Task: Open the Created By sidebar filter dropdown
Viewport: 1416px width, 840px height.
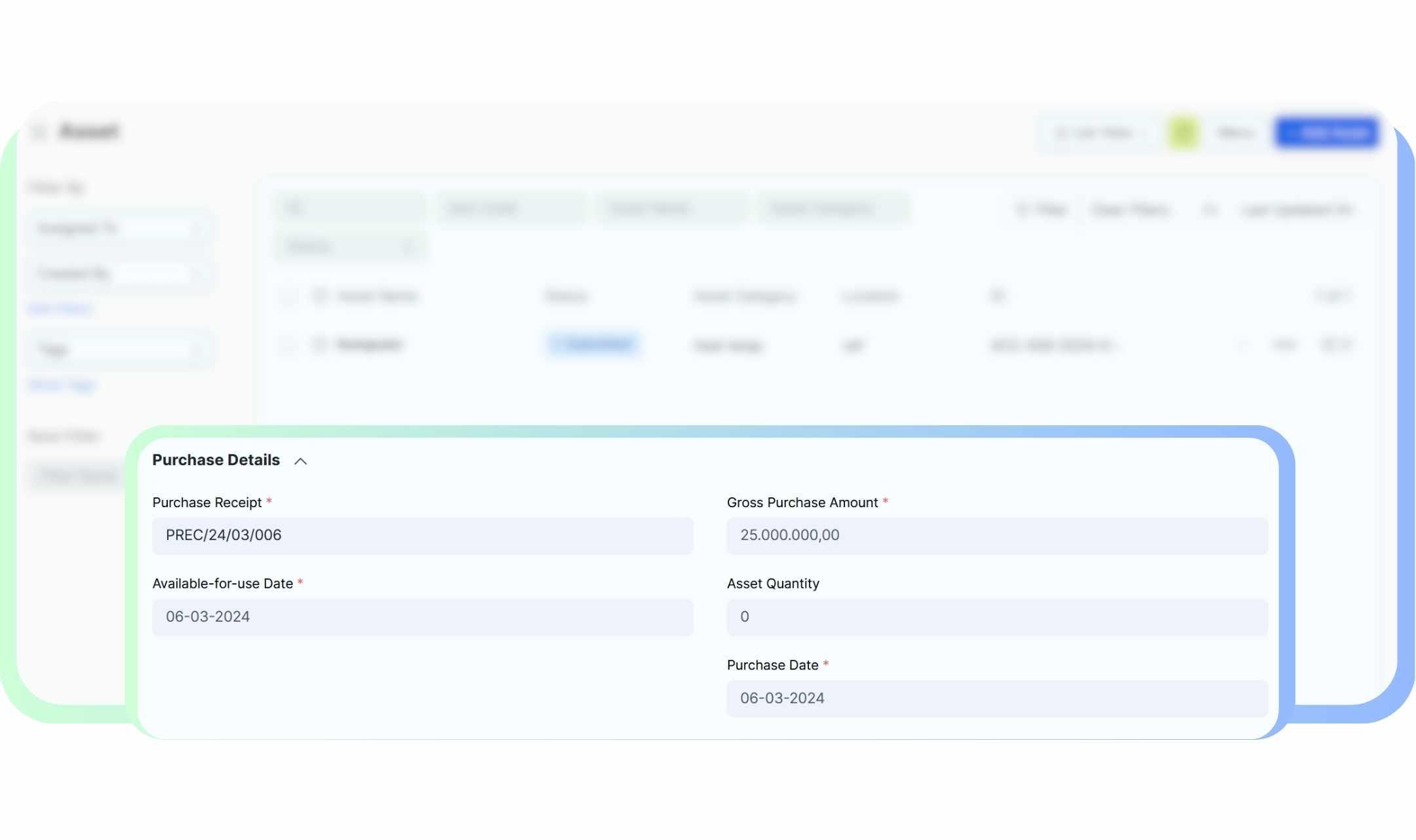Action: pyautogui.click(x=118, y=273)
